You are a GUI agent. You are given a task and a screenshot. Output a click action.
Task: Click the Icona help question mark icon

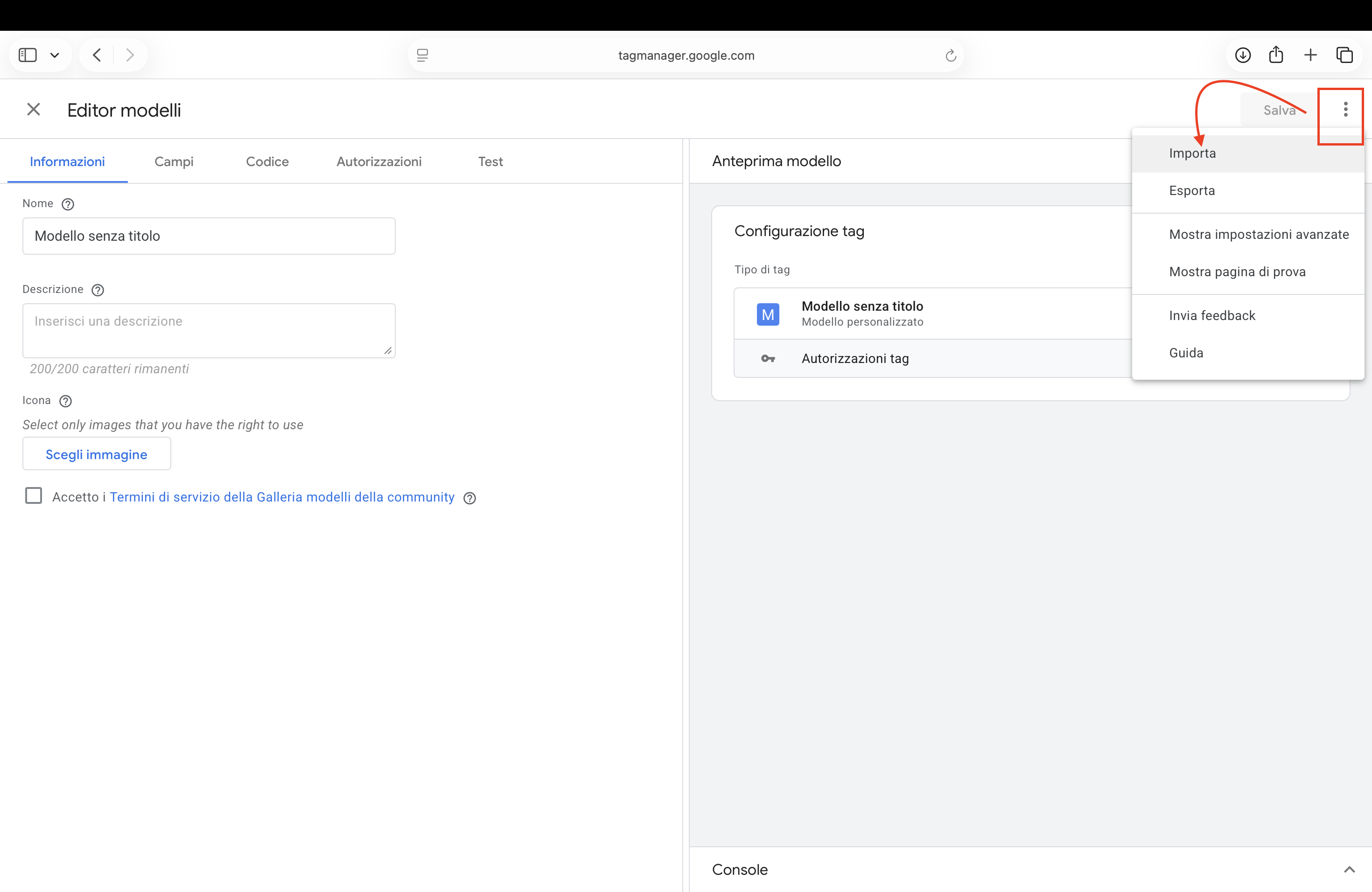coord(66,401)
